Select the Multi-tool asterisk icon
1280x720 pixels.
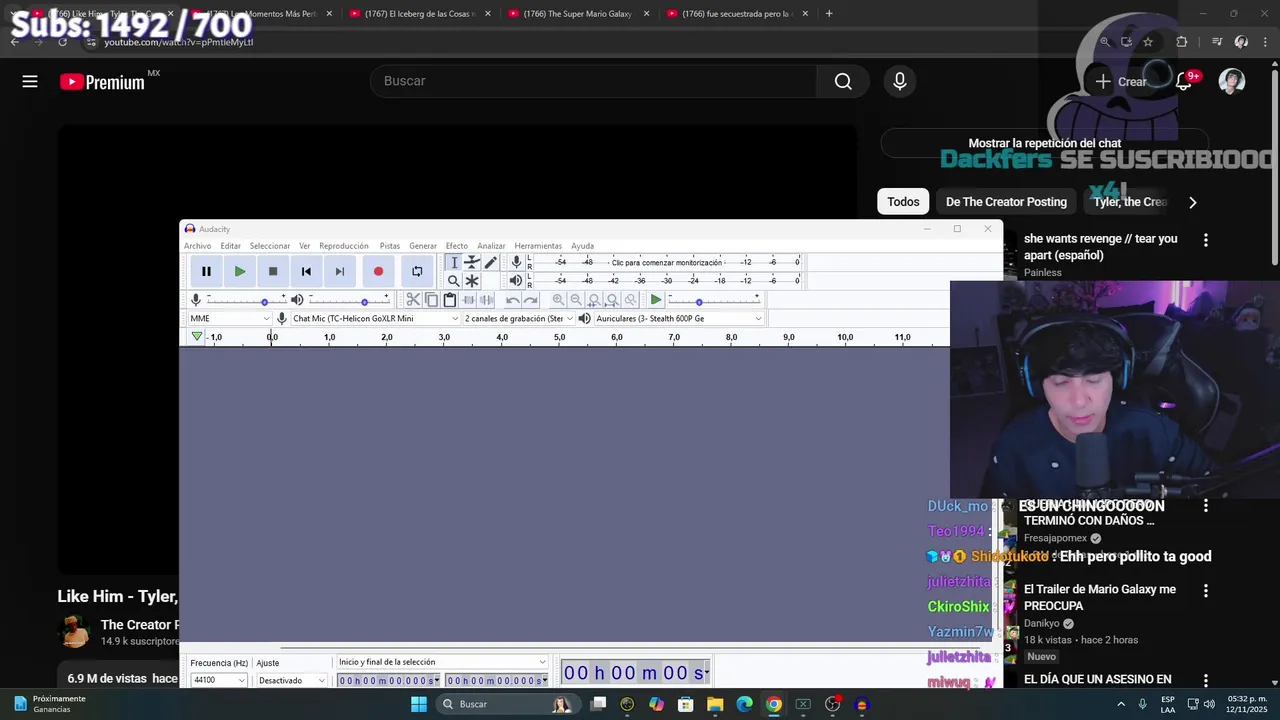(472, 281)
